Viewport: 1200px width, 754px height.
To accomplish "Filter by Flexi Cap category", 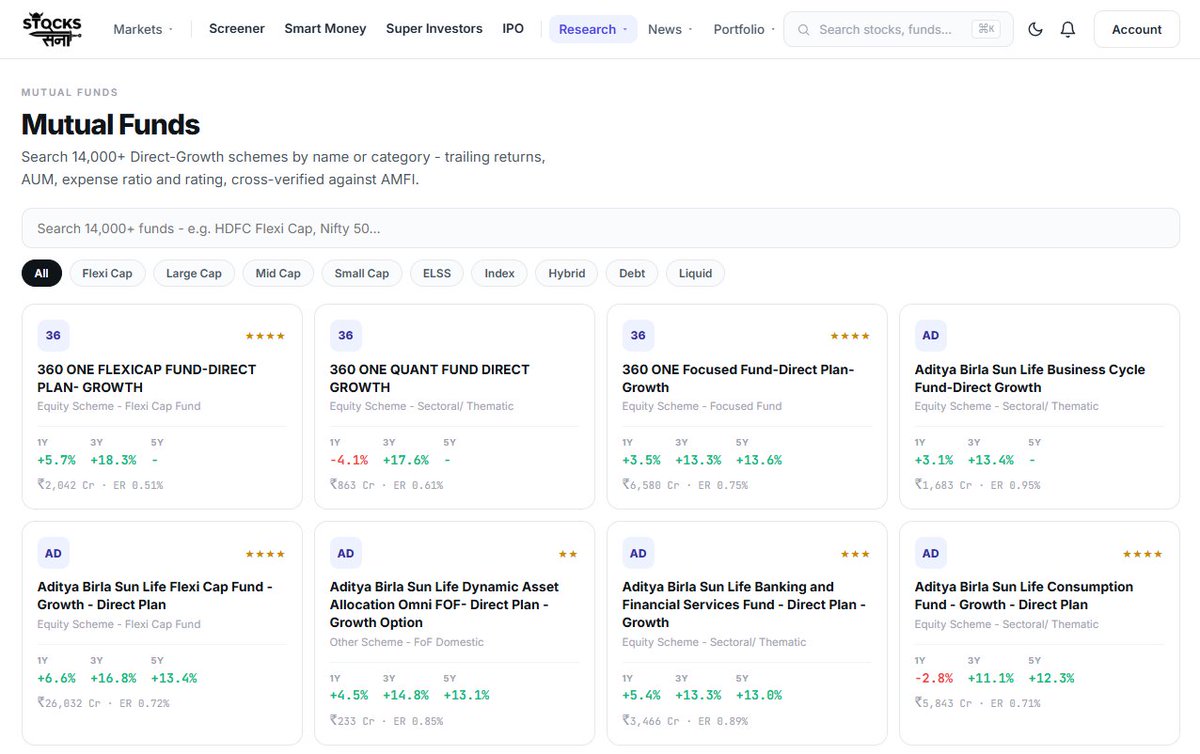I will click(x=107, y=273).
